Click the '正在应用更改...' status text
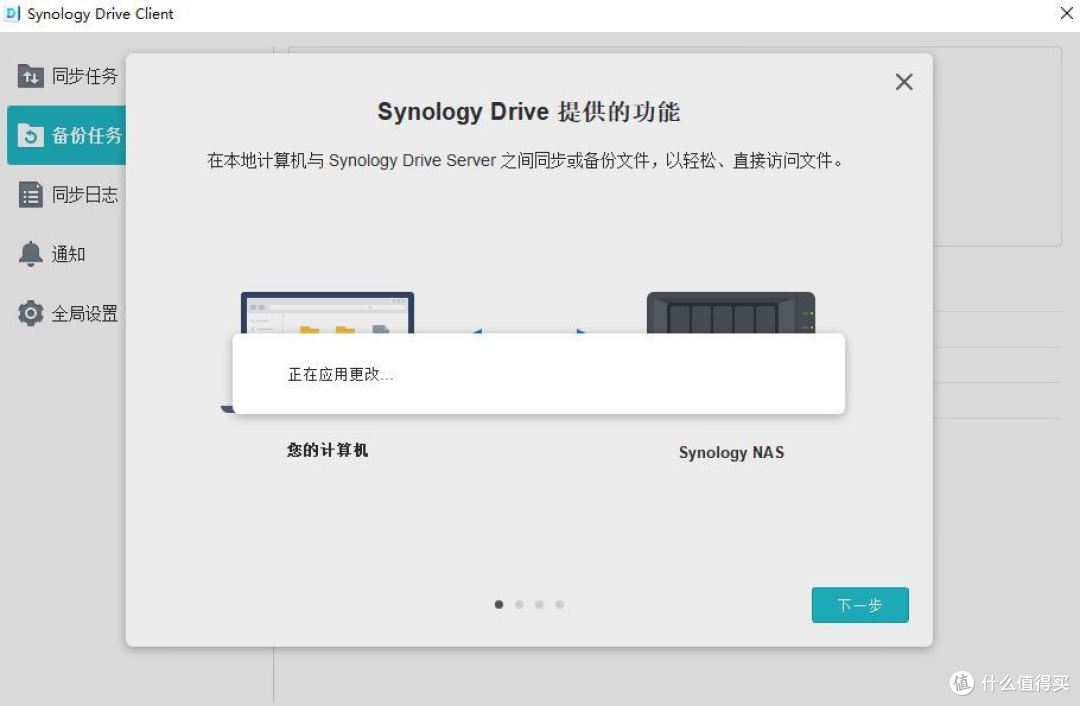 click(340, 374)
